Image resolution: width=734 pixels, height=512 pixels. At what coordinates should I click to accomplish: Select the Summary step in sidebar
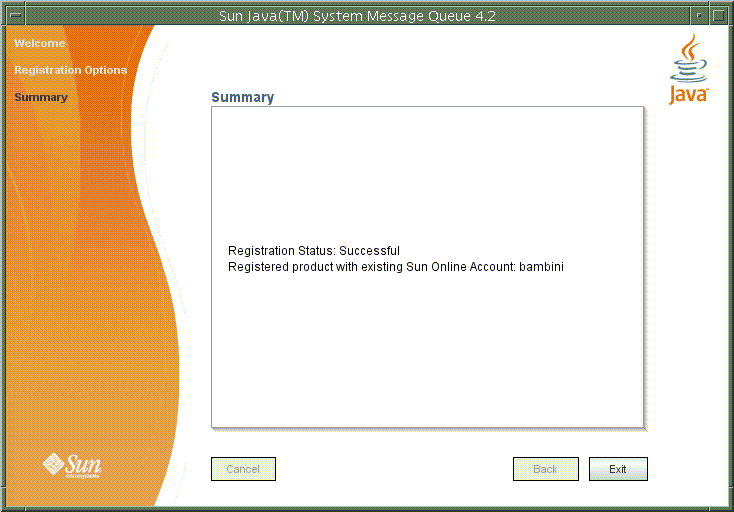[x=41, y=98]
